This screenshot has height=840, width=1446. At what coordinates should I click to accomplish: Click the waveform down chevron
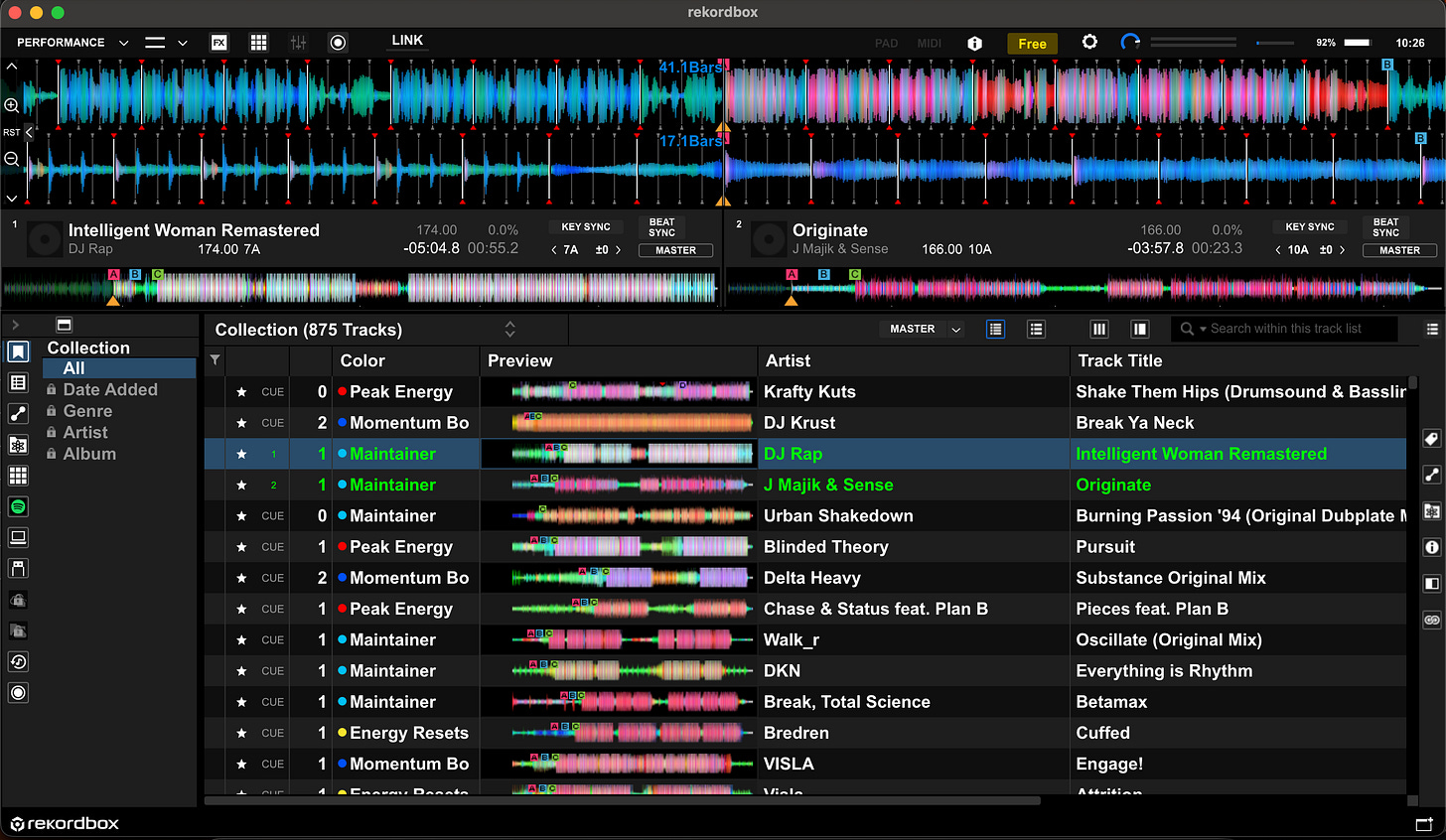point(12,198)
